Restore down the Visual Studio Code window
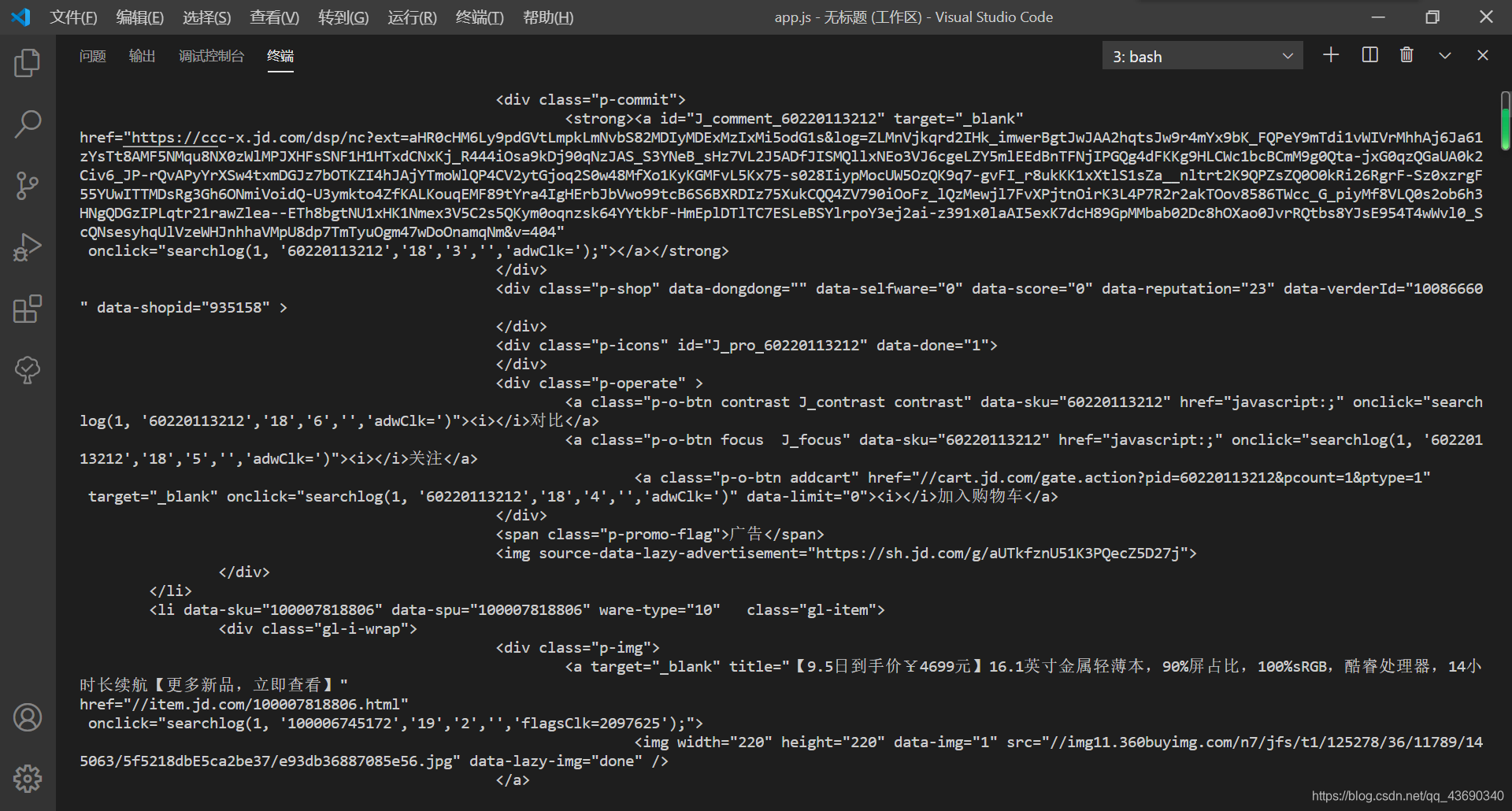Screen dimensions: 1512x811 1432,17
